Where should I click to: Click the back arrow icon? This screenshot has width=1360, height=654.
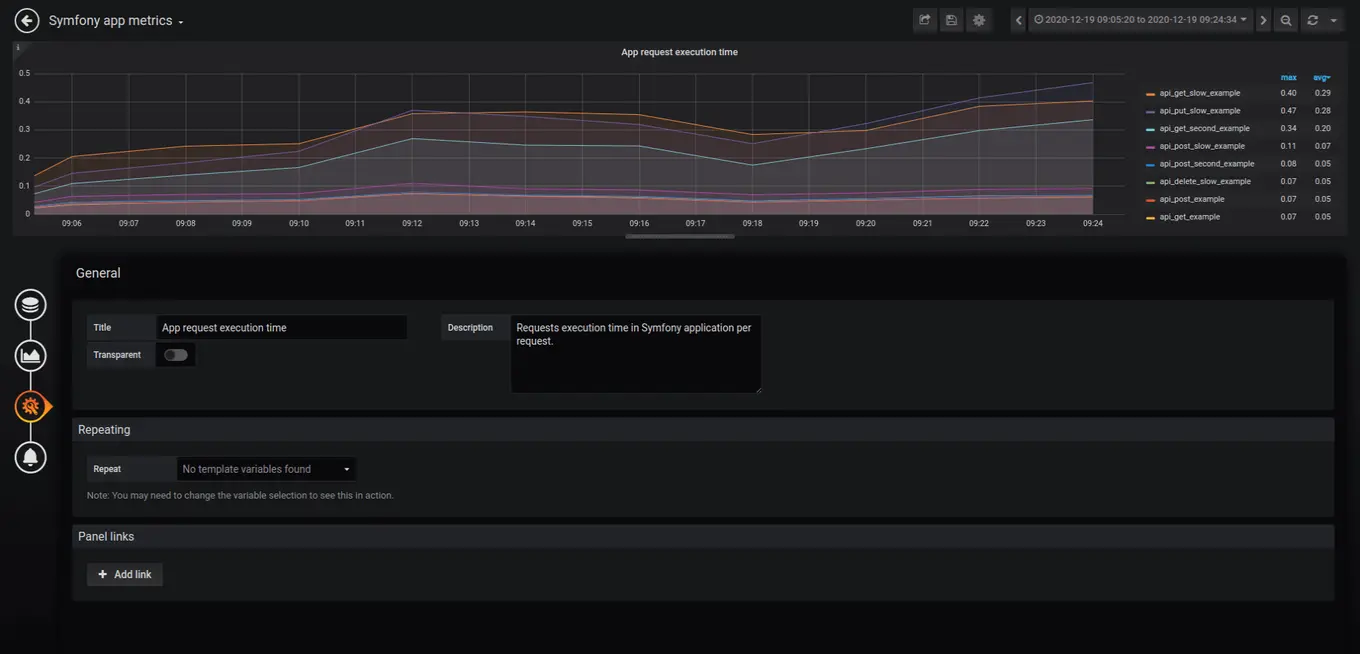[x=27, y=20]
